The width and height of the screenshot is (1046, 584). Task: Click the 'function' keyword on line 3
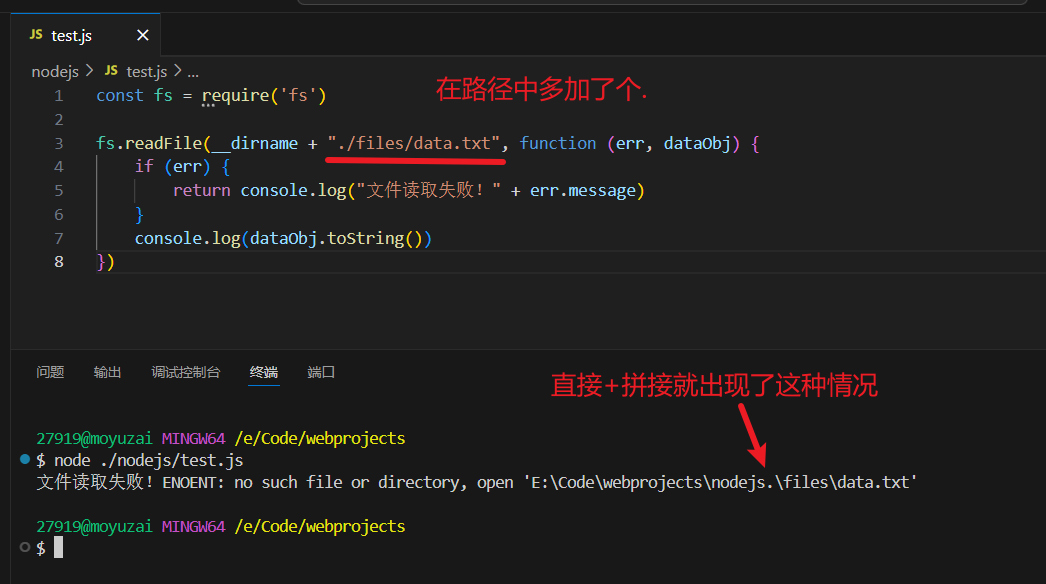pyautogui.click(x=558, y=143)
